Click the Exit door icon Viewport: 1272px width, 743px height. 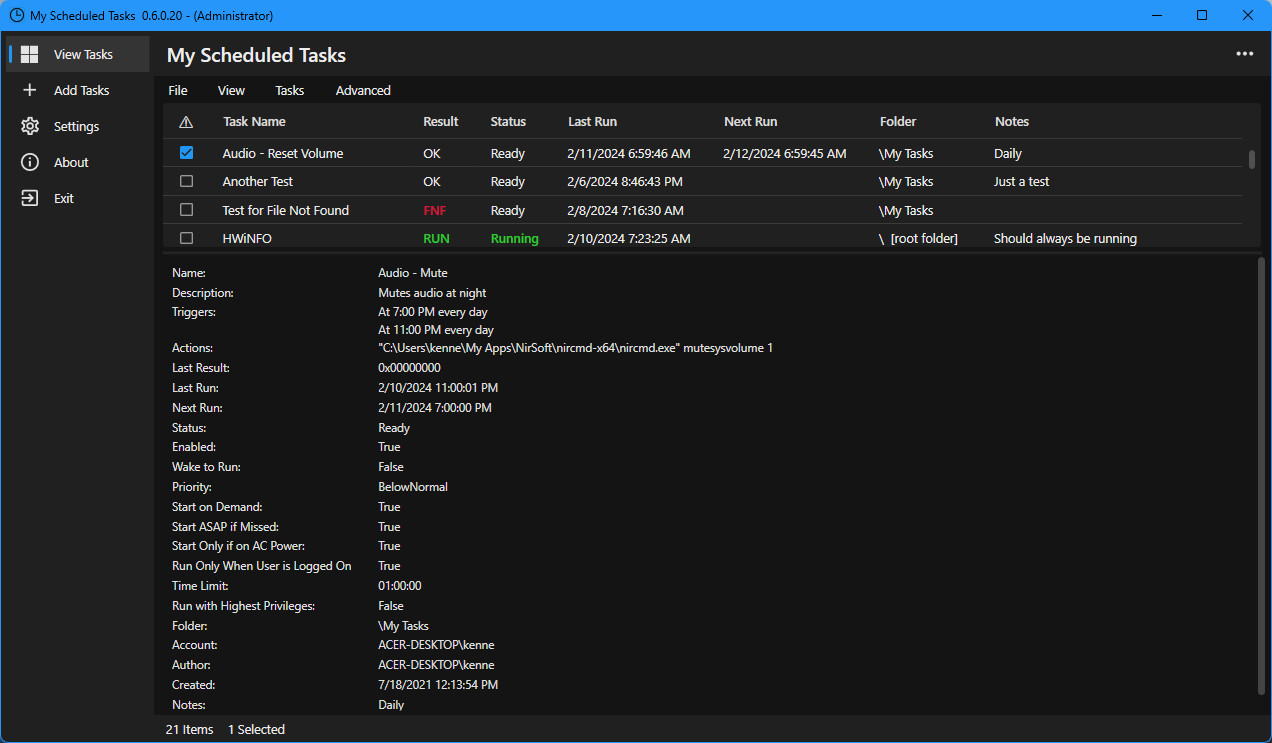pyautogui.click(x=30, y=198)
